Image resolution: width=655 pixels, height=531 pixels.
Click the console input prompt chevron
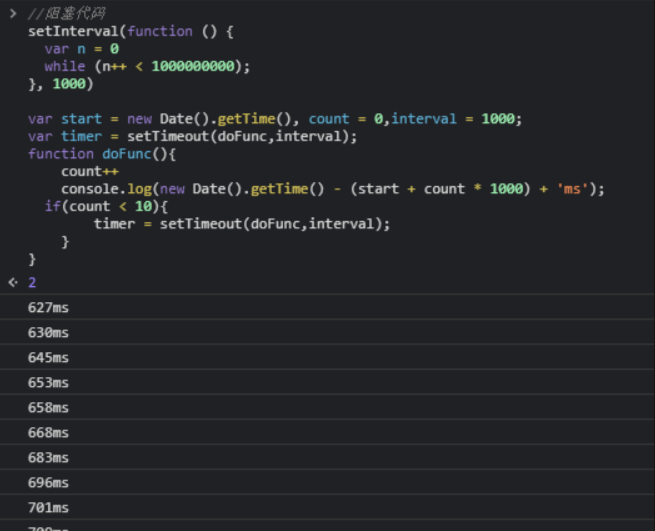tap(13, 14)
